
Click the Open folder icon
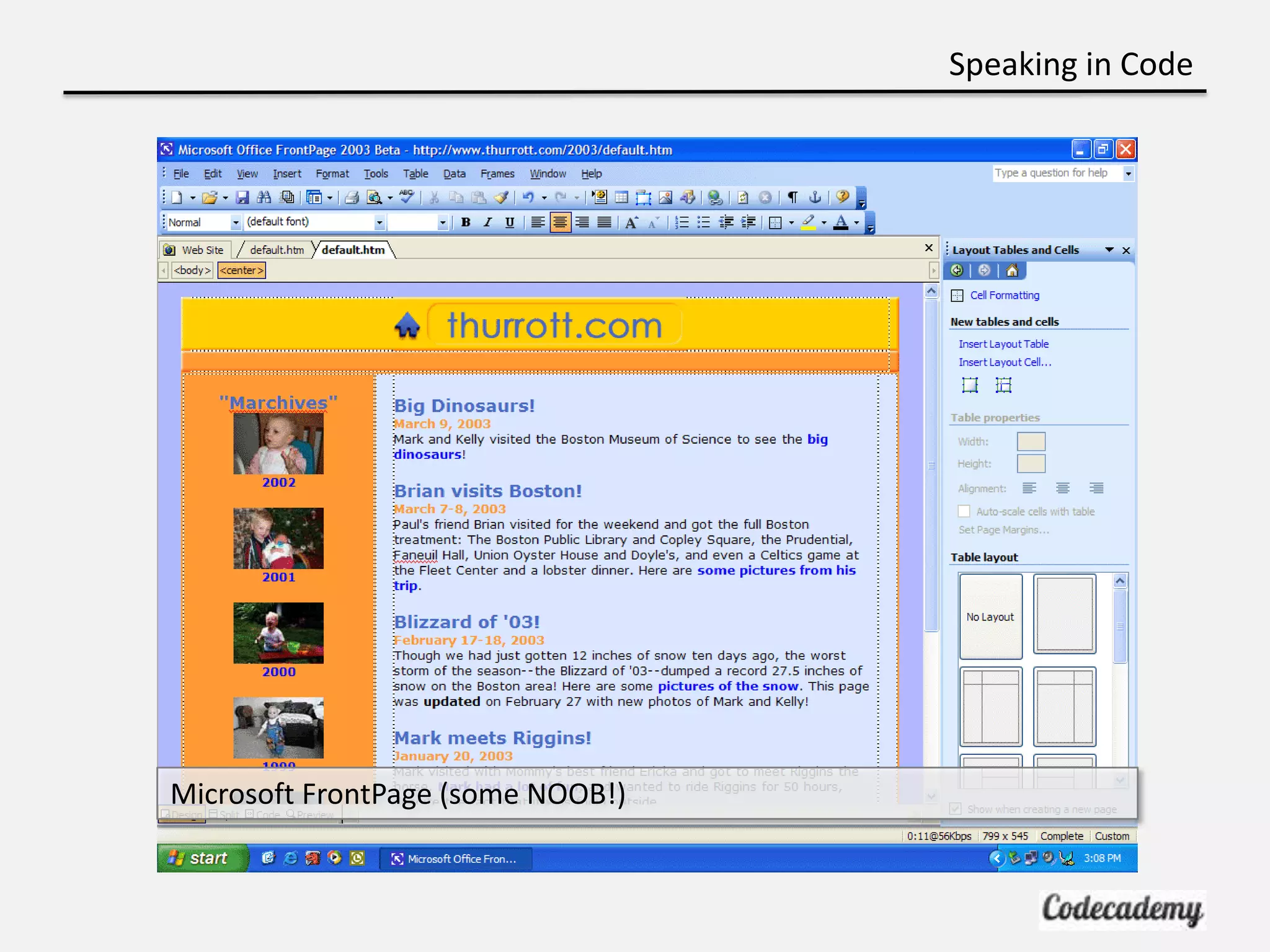pyautogui.click(x=210, y=198)
